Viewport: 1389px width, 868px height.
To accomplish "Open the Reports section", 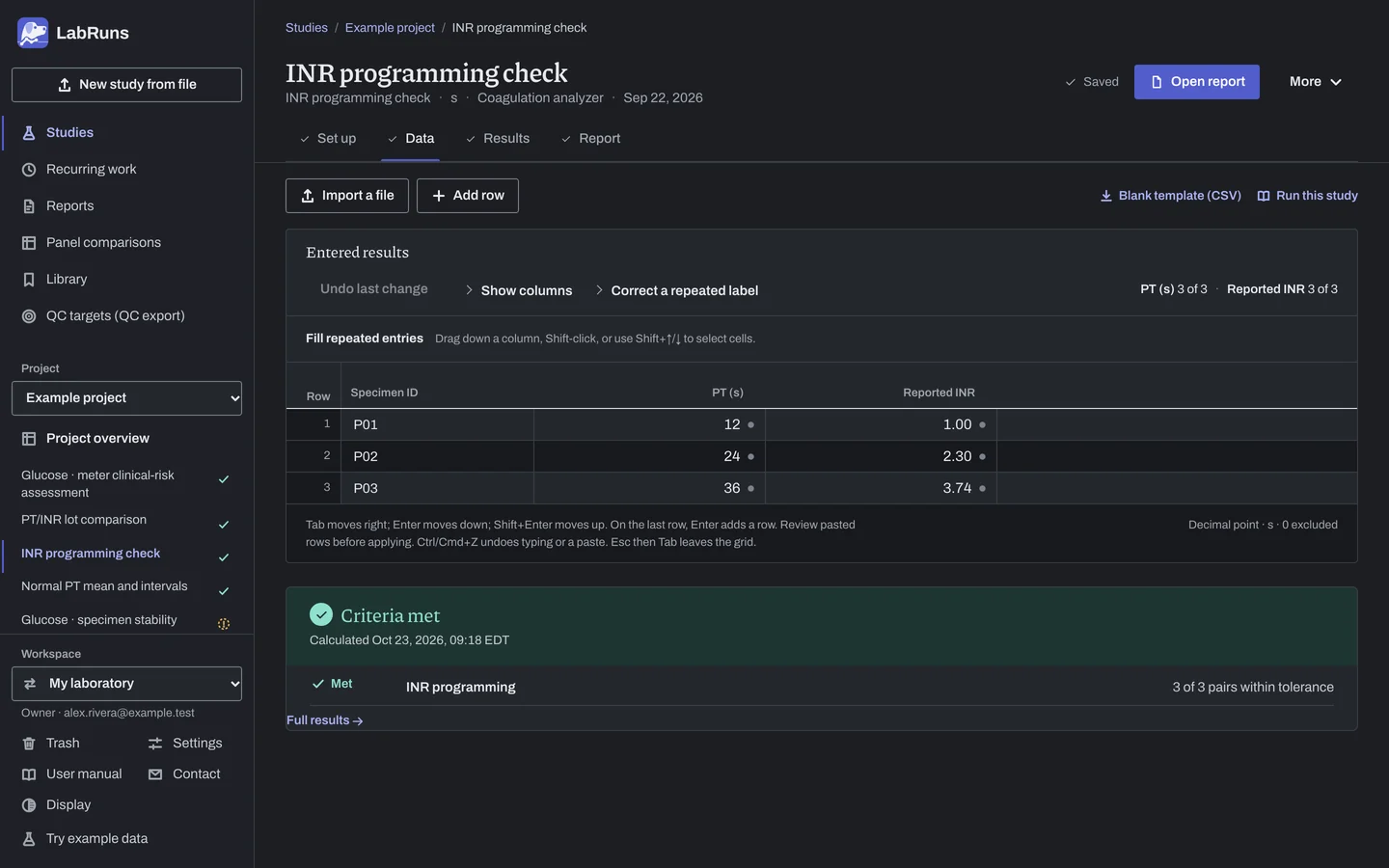I will pos(126,206).
